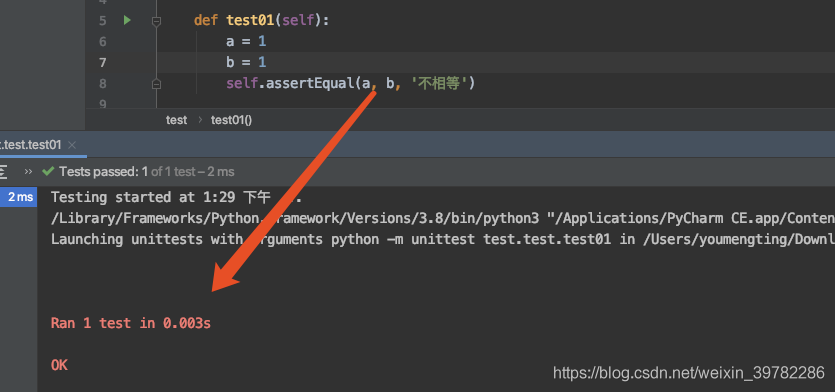Viewport: 835px width, 392px height.
Task: Click the test01() breadcrumb
Action: (231, 120)
